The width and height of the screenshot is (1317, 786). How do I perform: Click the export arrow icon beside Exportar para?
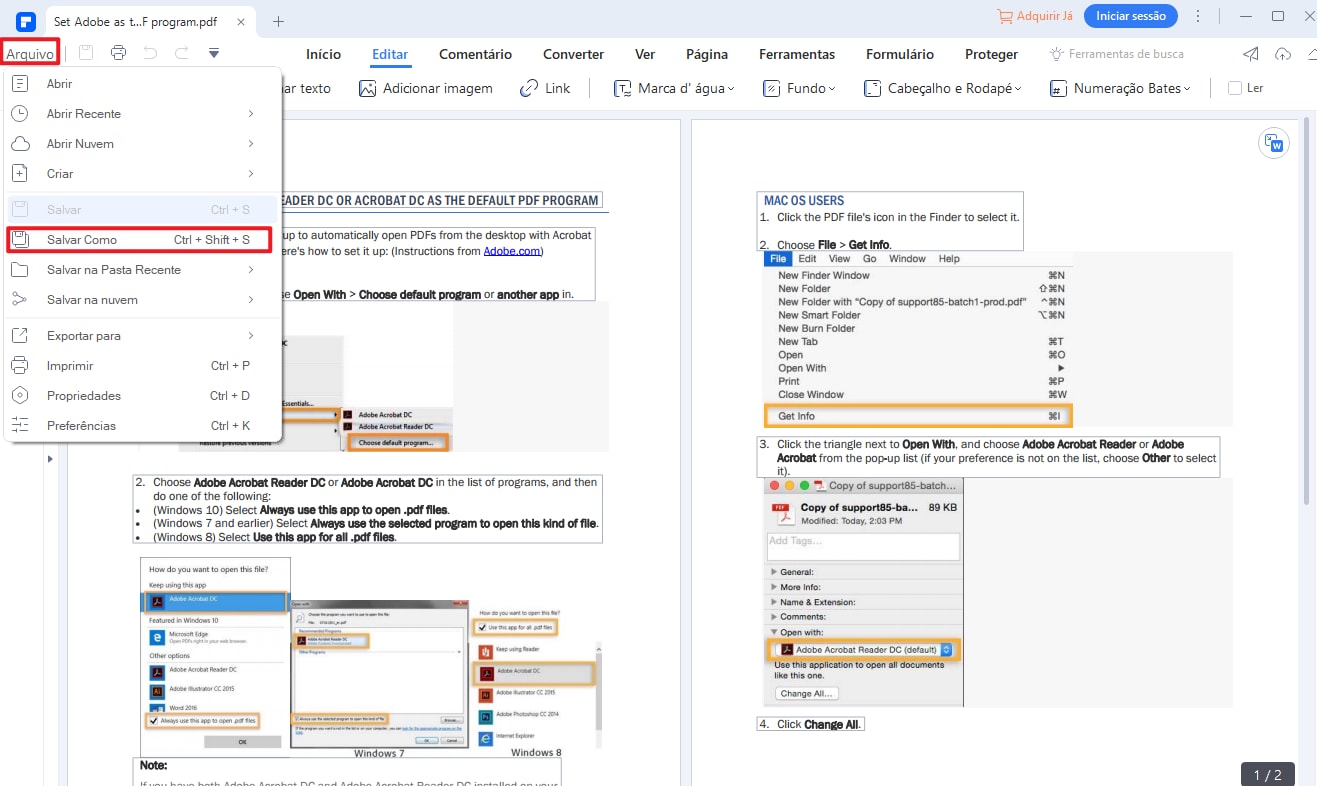click(19, 336)
